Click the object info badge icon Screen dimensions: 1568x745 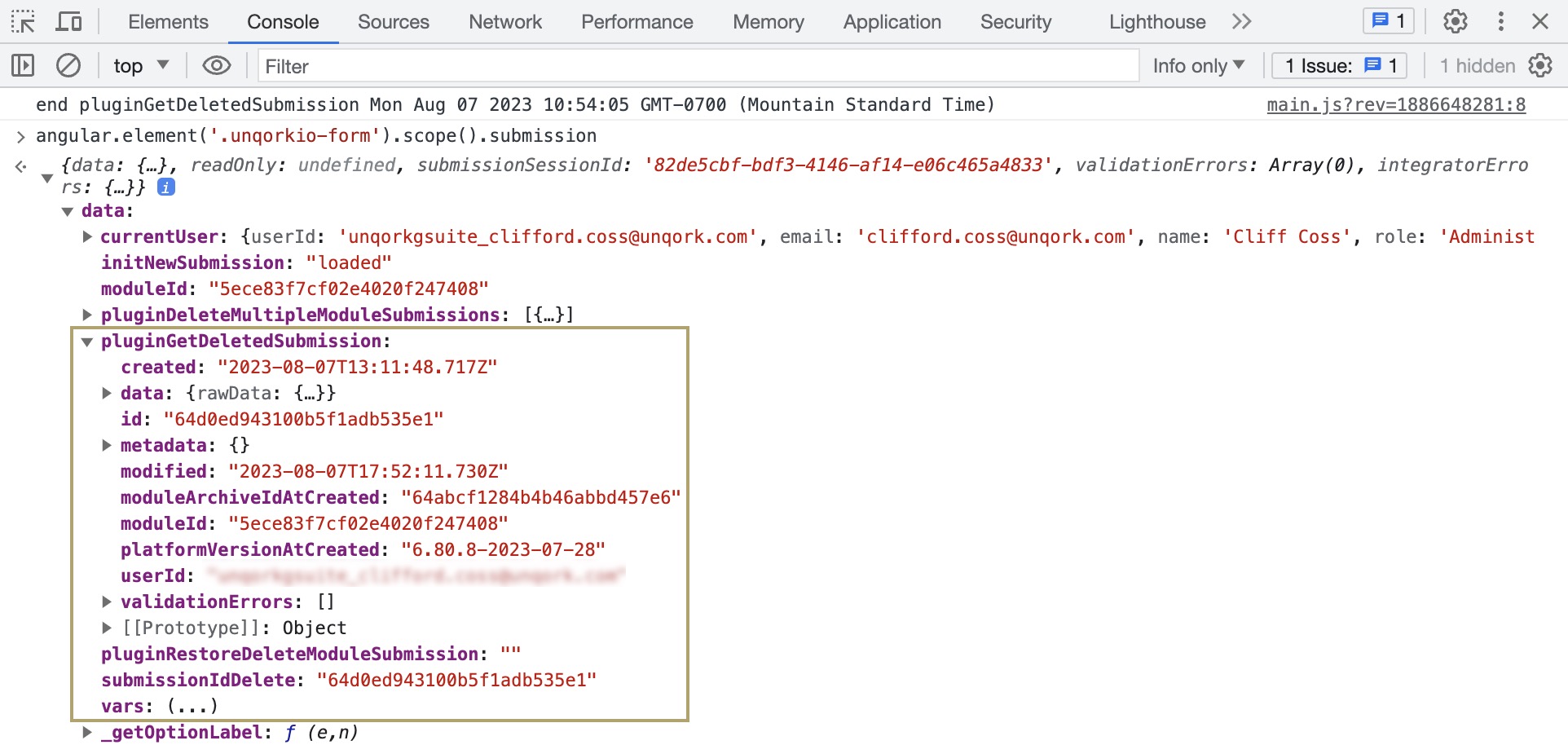[x=165, y=187]
